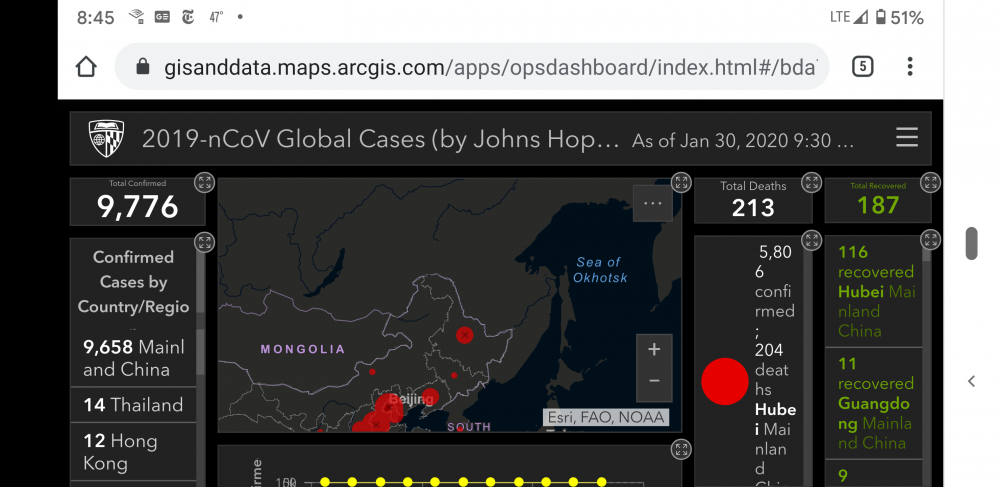Select 9,658 Mainland China row
The height and width of the screenshot is (487, 1000).
pyautogui.click(x=133, y=358)
